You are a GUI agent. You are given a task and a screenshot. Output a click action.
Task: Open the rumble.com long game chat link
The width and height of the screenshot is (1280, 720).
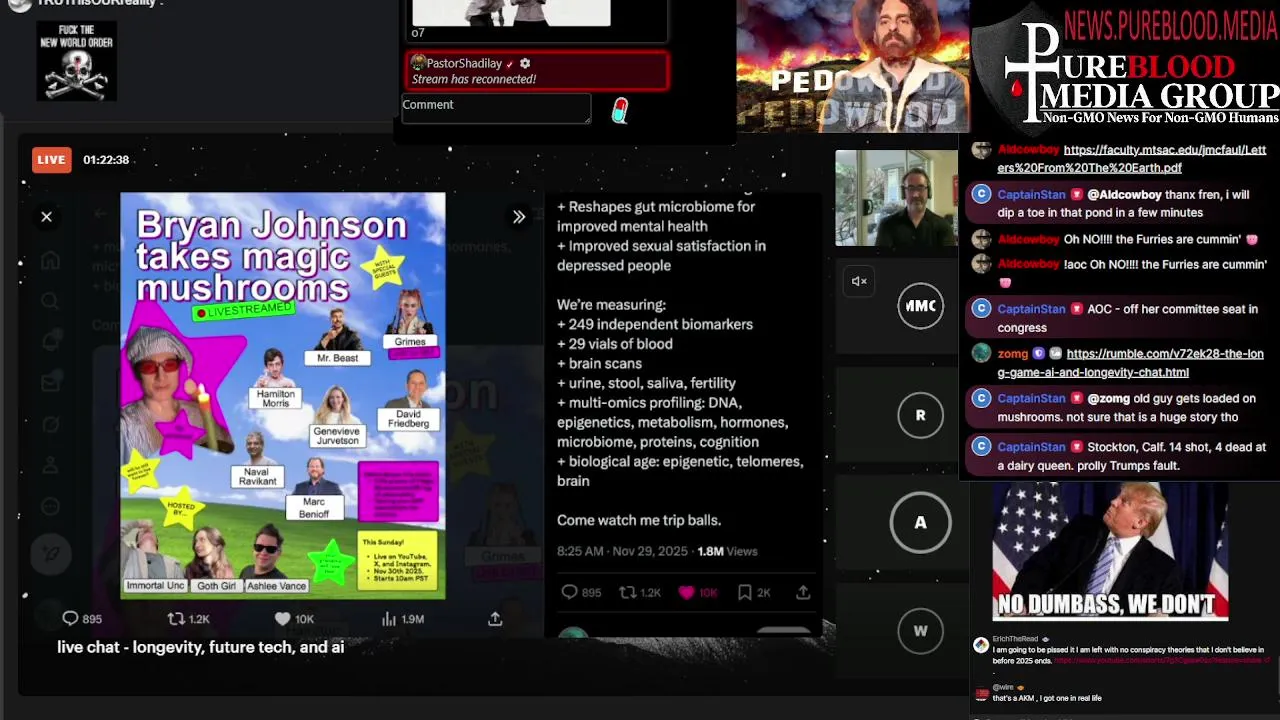[1130, 363]
